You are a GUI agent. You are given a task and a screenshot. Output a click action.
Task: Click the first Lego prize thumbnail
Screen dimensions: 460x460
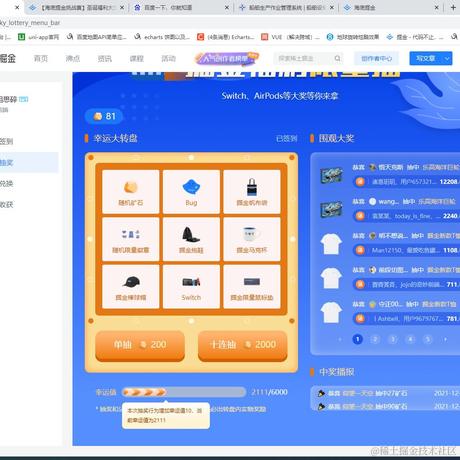point(331,175)
